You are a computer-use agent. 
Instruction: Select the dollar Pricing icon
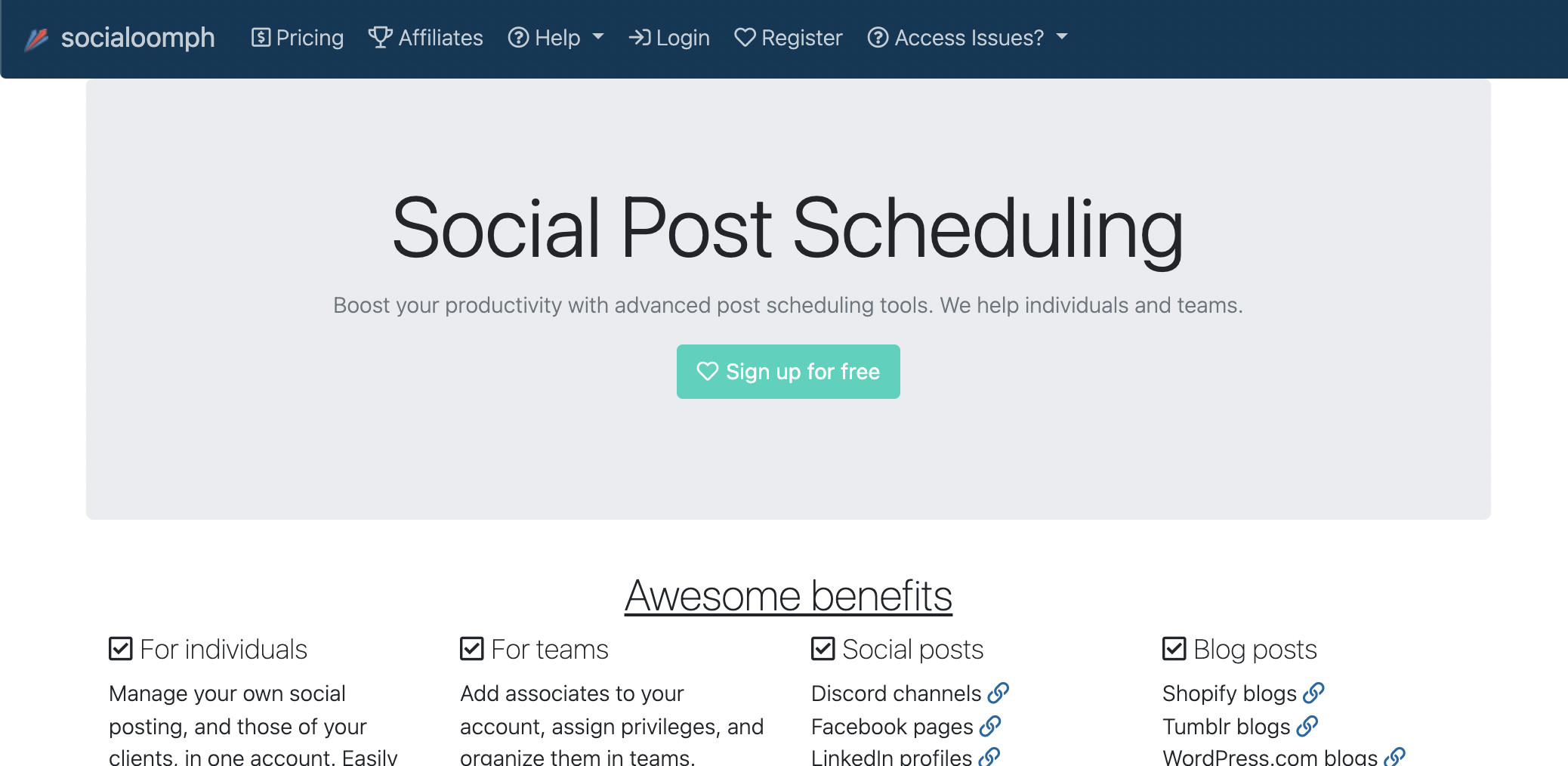coord(260,36)
